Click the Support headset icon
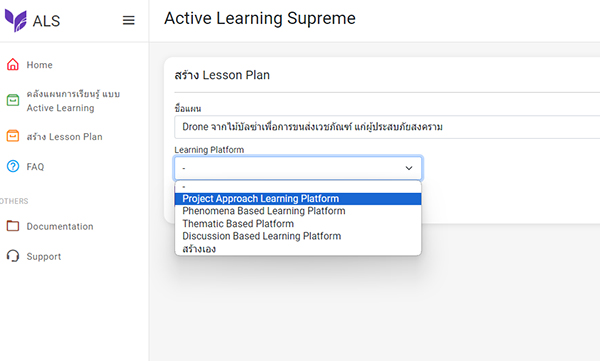The width and height of the screenshot is (600, 361). coord(13,256)
